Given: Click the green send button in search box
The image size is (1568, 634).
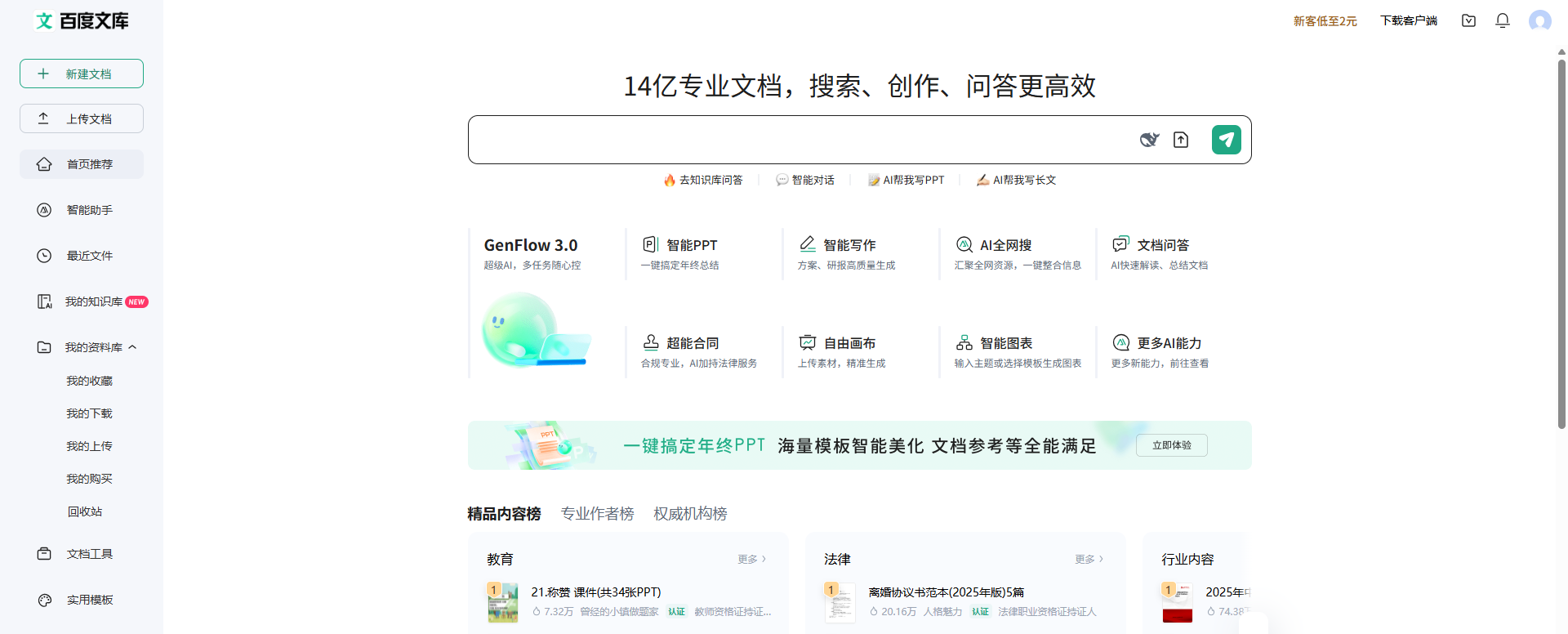Looking at the screenshot, I should click(1226, 140).
